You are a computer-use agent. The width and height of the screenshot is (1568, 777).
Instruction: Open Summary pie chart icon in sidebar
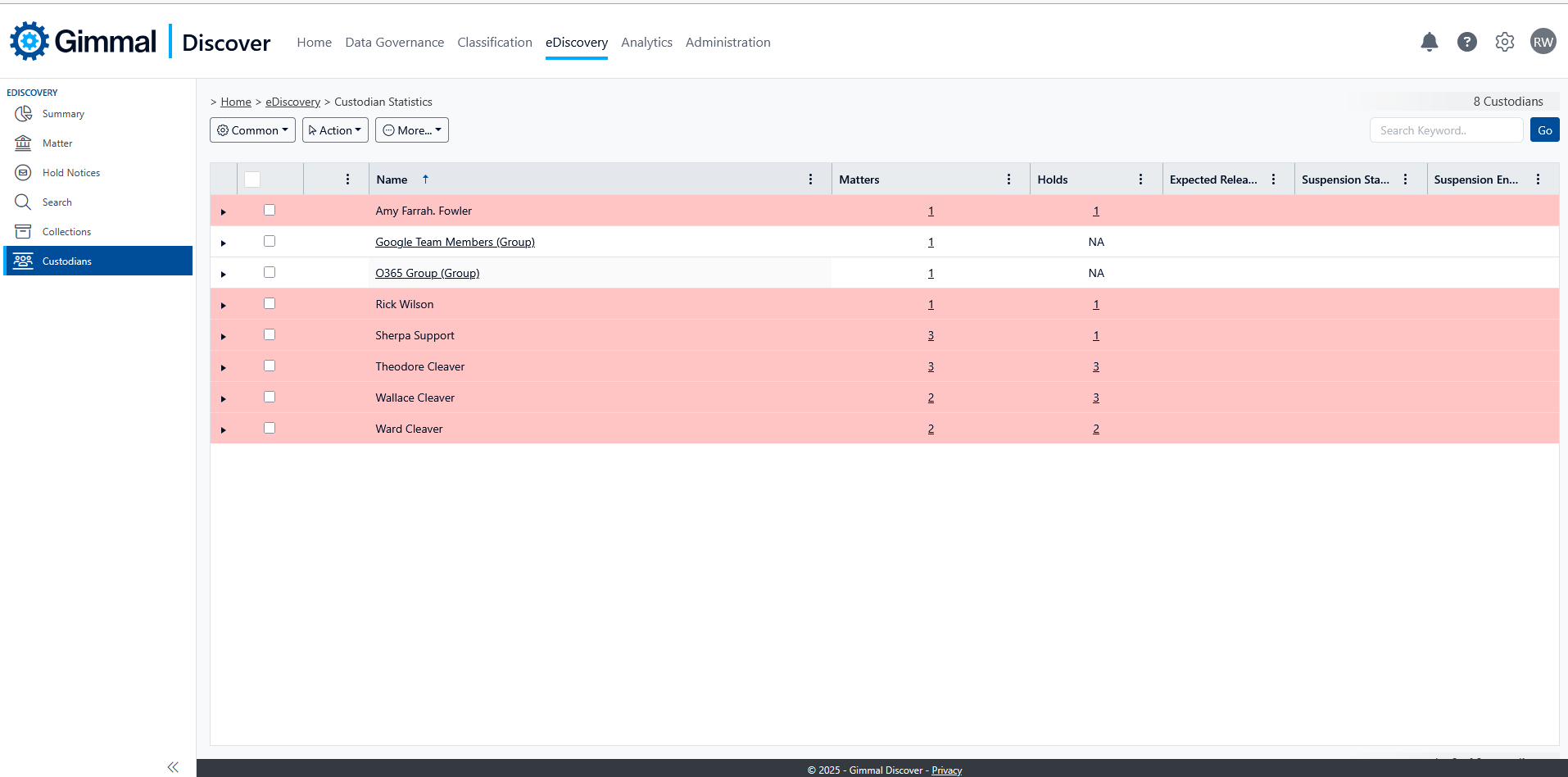click(x=23, y=114)
